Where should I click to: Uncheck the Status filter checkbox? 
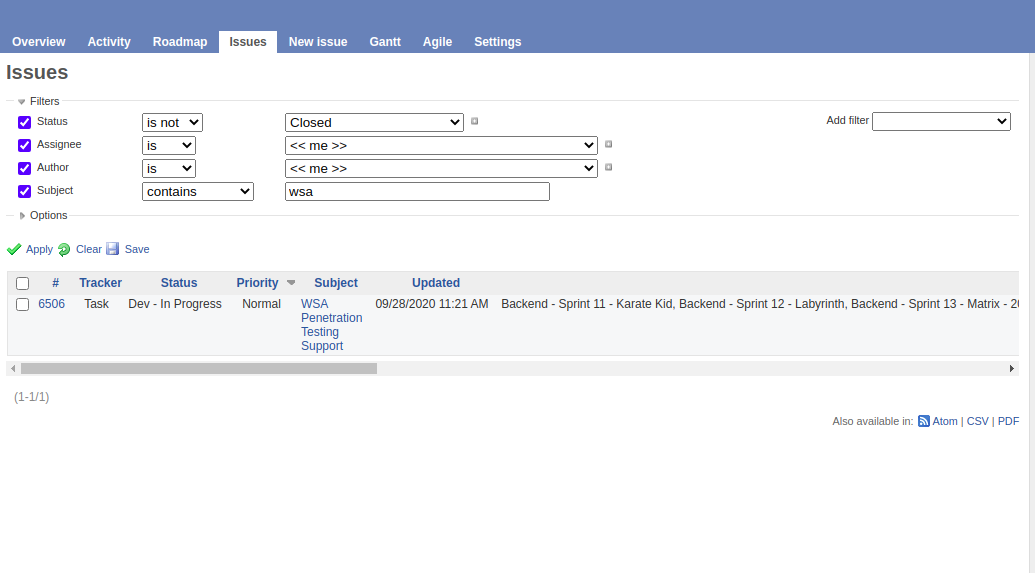[25, 122]
